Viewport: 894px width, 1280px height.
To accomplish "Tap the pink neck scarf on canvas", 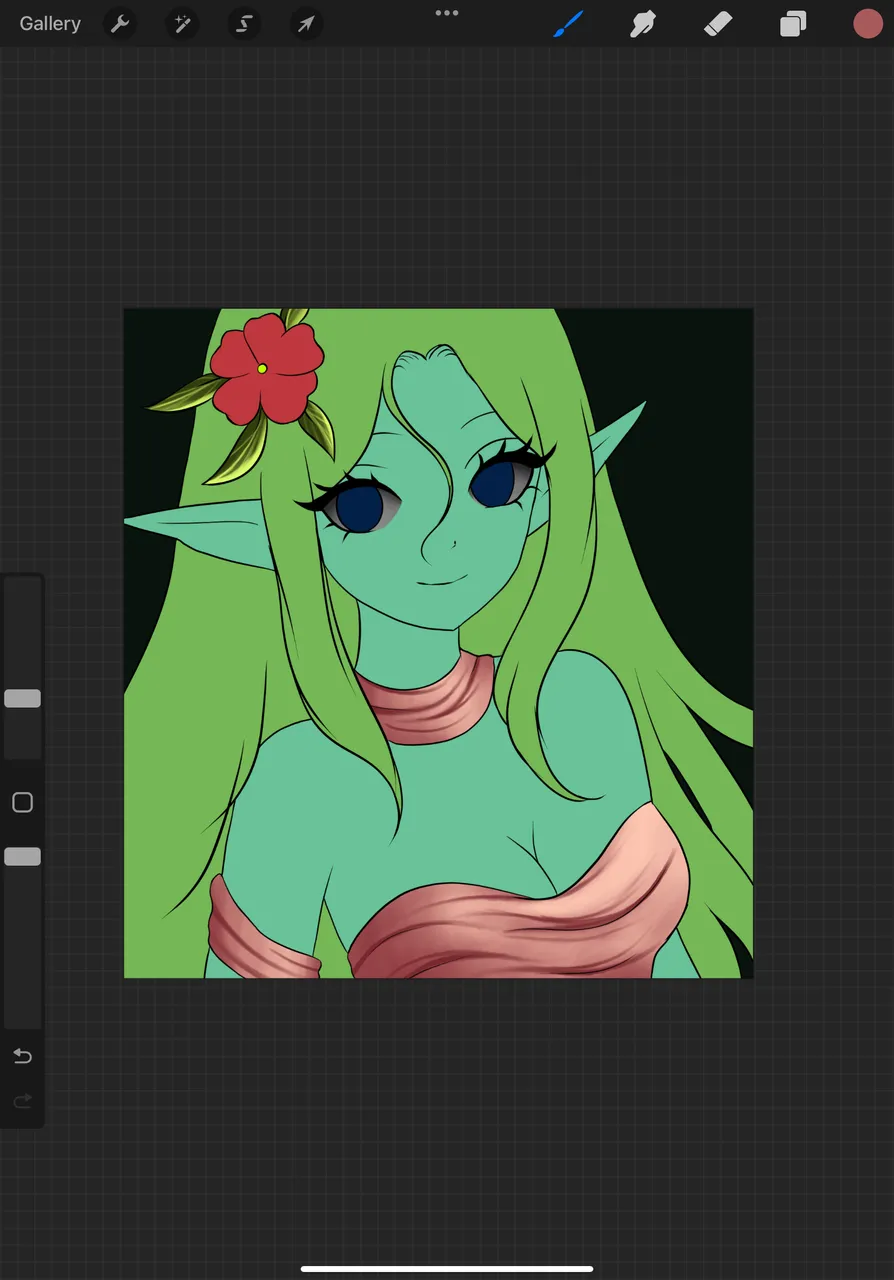I will tap(432, 700).
